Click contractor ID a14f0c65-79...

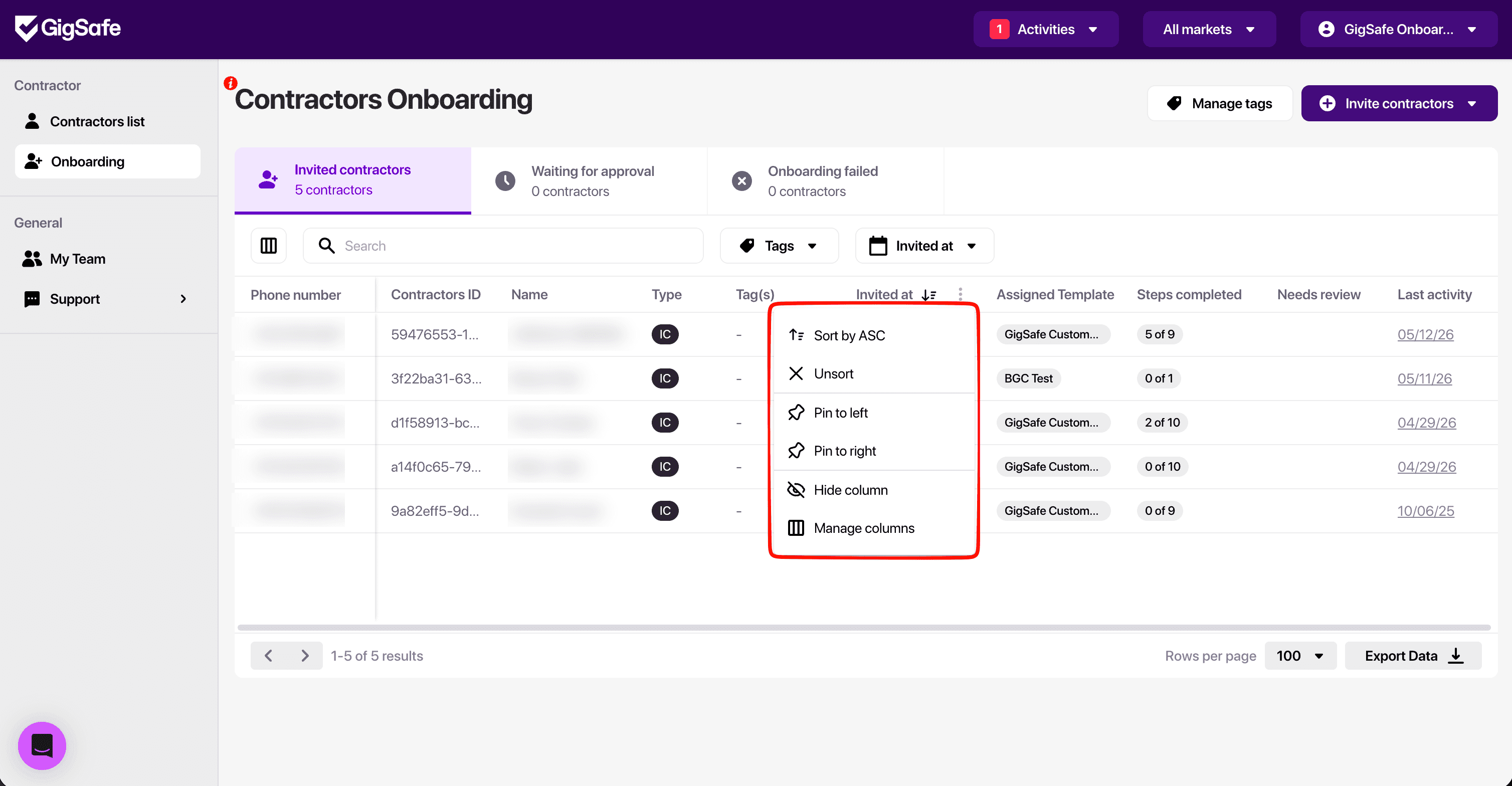tap(436, 467)
